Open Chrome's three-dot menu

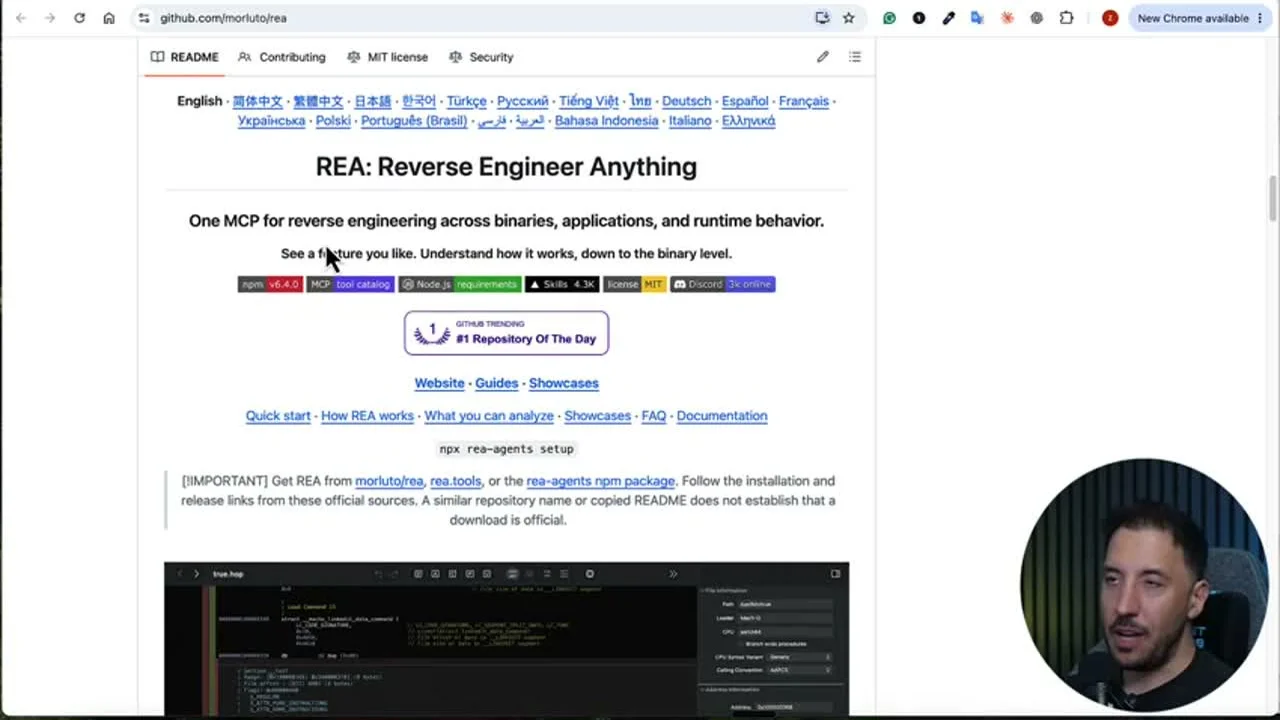[1262, 18]
